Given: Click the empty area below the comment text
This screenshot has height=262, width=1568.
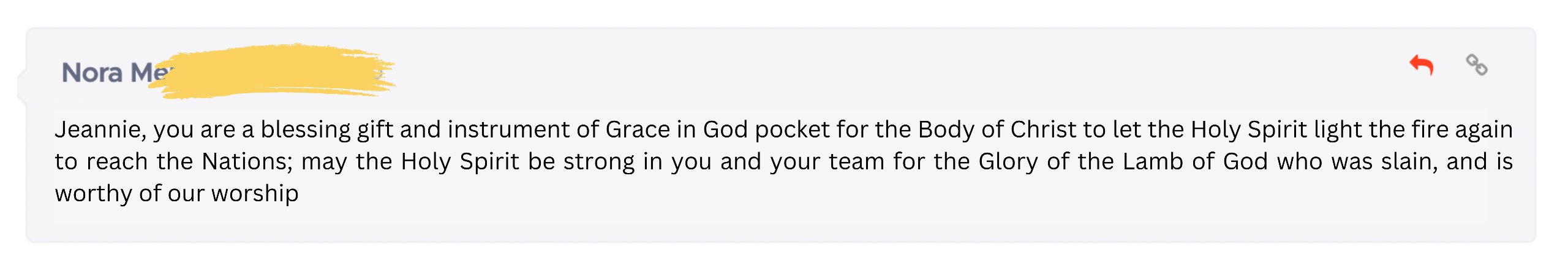Looking at the screenshot, I should [x=735, y=224].
